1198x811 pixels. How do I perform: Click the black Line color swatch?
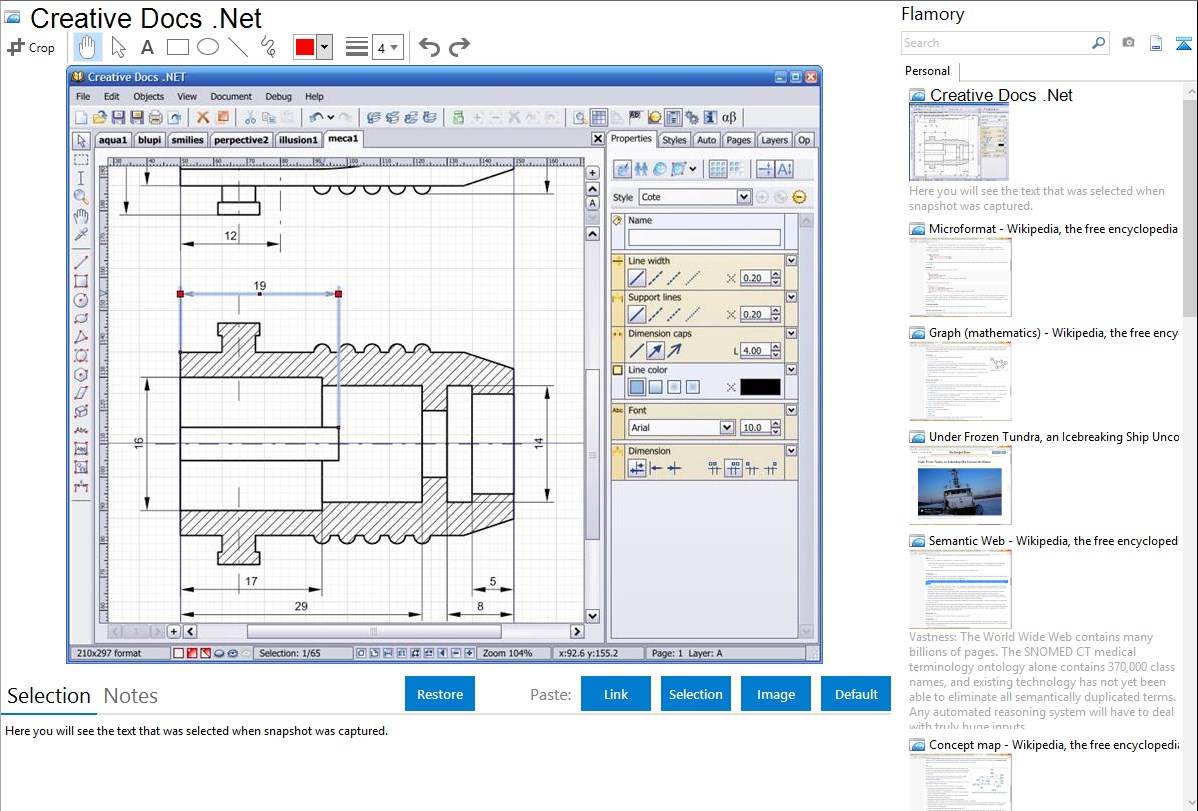click(x=760, y=388)
